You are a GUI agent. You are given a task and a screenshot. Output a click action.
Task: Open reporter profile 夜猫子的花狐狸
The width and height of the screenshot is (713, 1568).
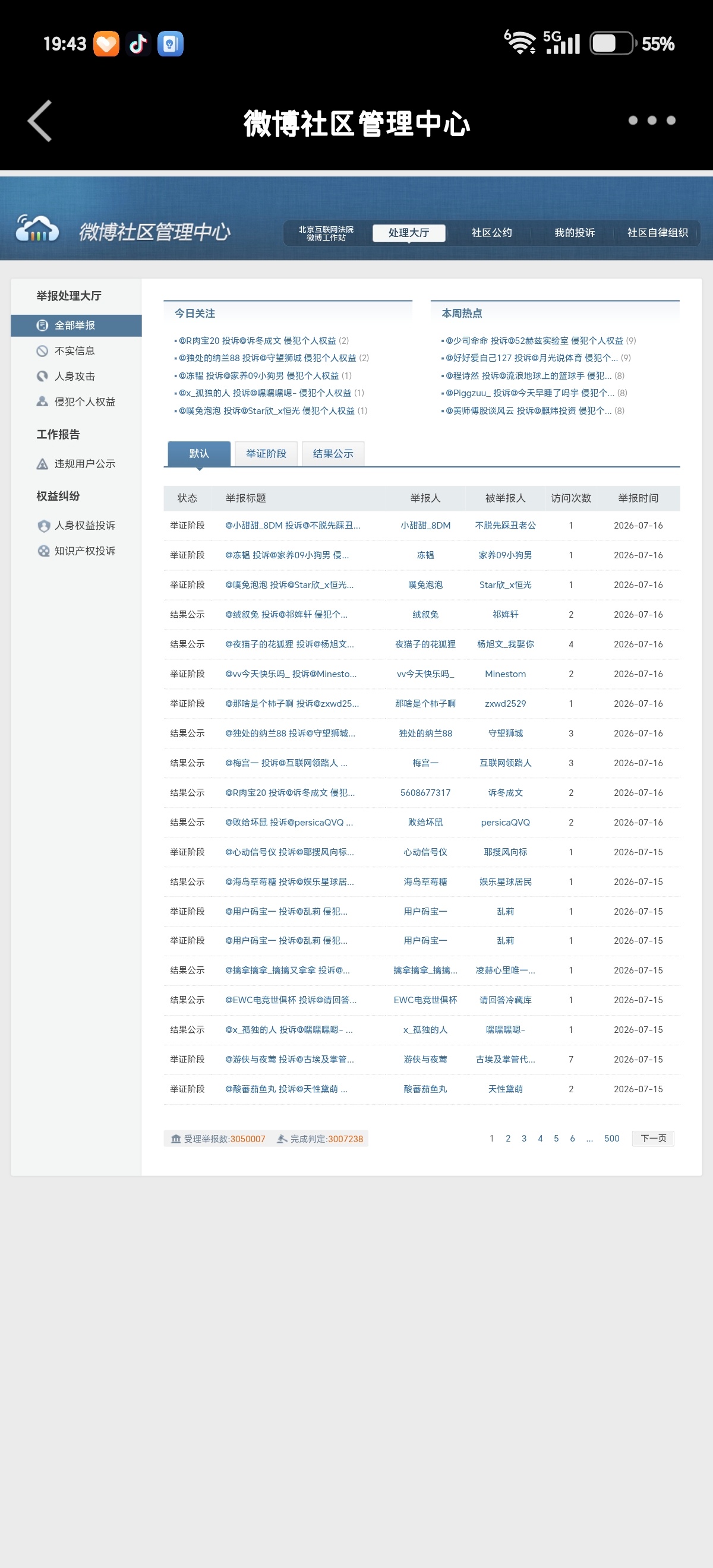[x=425, y=644]
